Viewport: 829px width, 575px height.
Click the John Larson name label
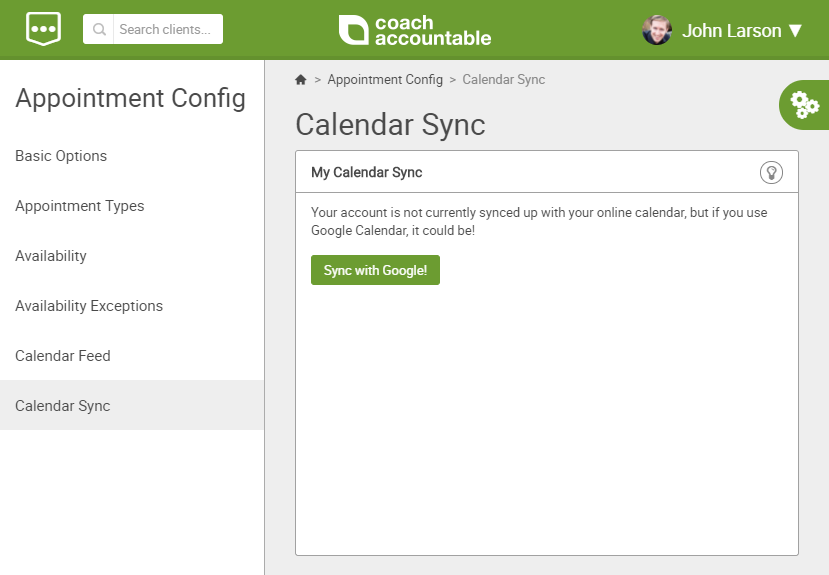[x=731, y=31]
